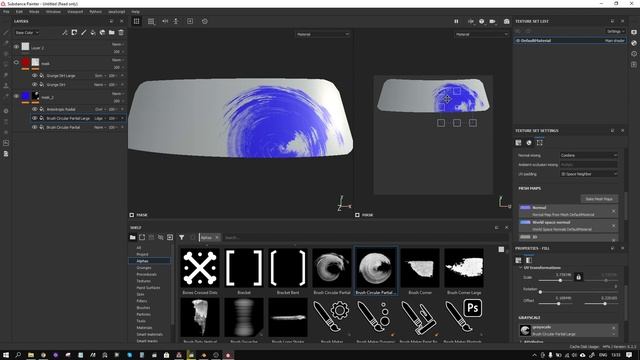
Task: Open blend mode dropdown of Grunge Dirt Large
Action: (100, 76)
